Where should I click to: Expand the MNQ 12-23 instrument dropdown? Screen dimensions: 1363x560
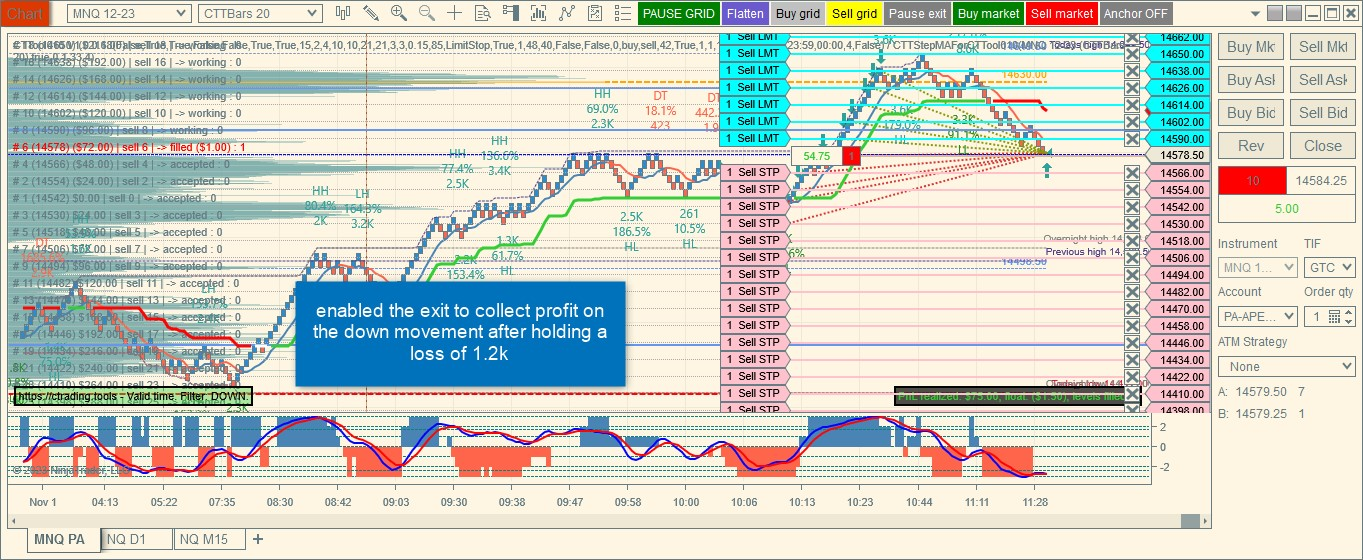point(128,14)
